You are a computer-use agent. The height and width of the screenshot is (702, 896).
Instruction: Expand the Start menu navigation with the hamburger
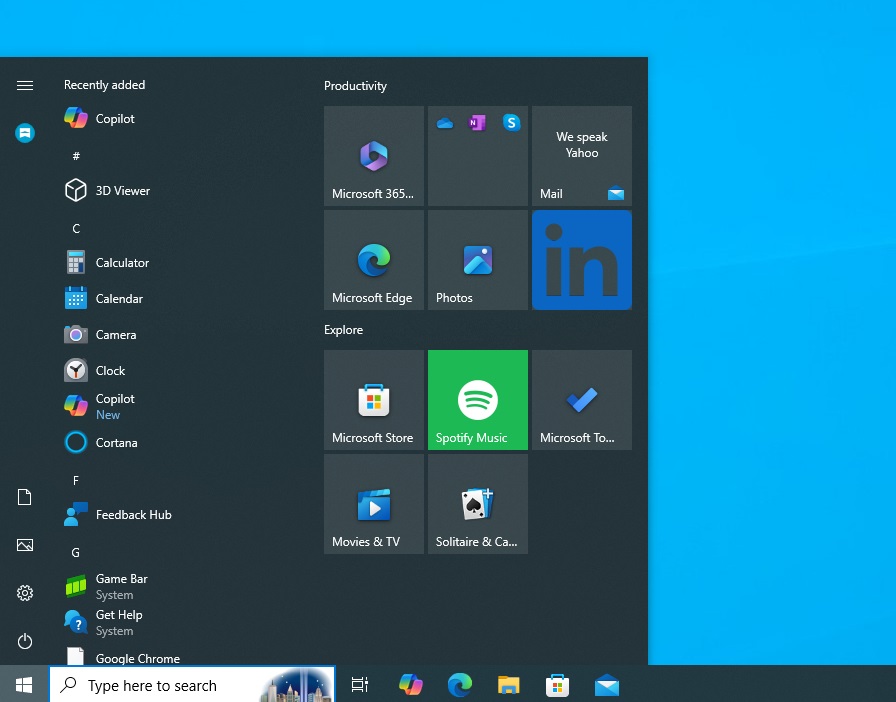coord(25,85)
